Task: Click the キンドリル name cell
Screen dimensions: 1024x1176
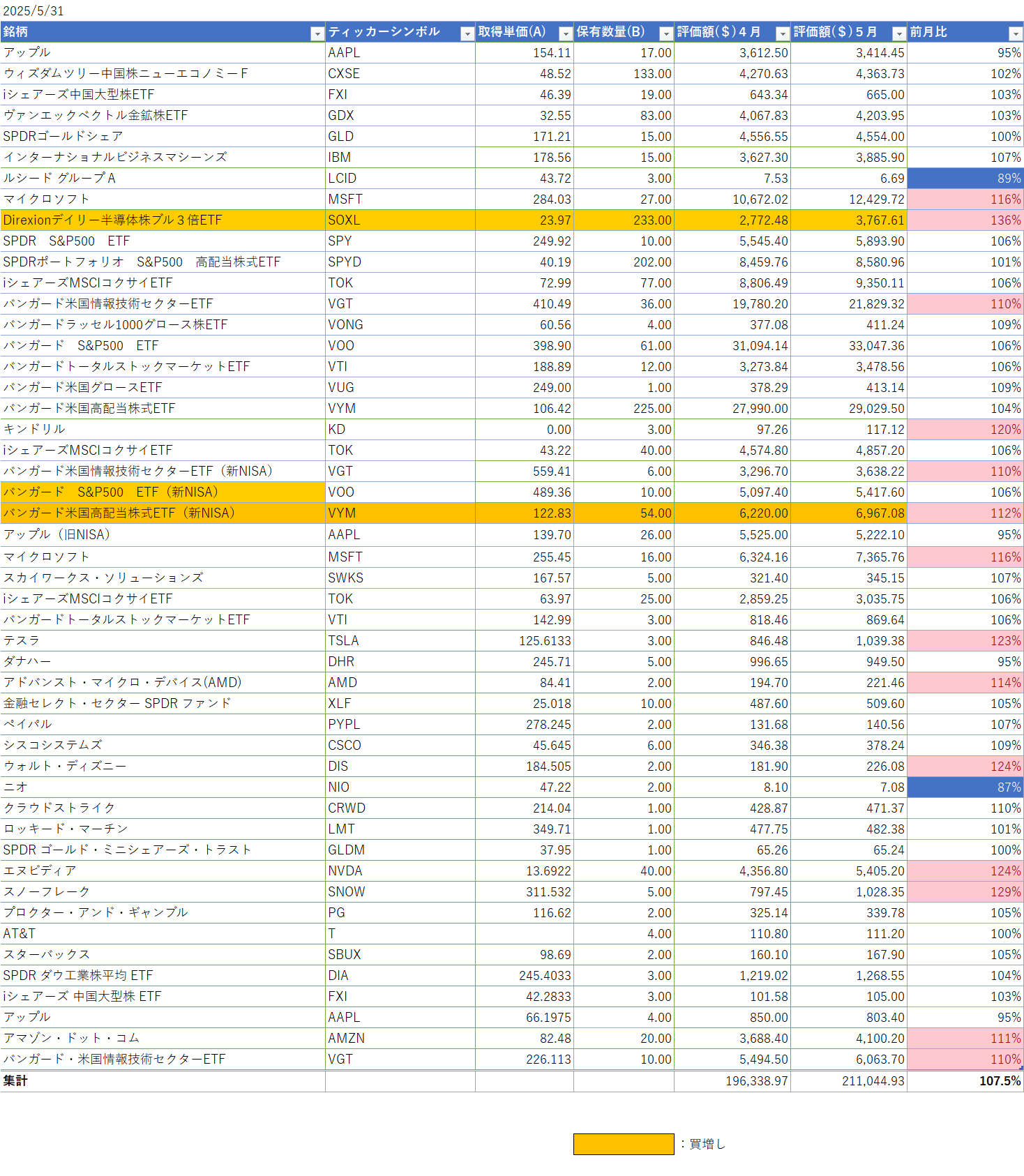Action: [x=163, y=429]
